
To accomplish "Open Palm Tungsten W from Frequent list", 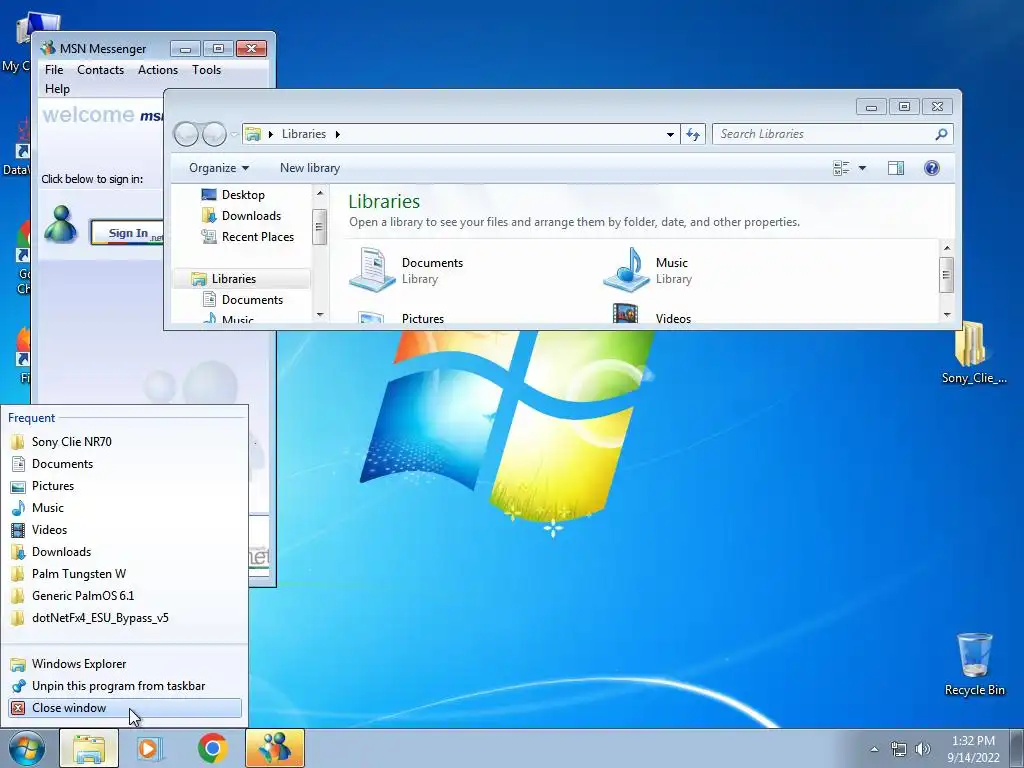I will (x=125, y=573).
